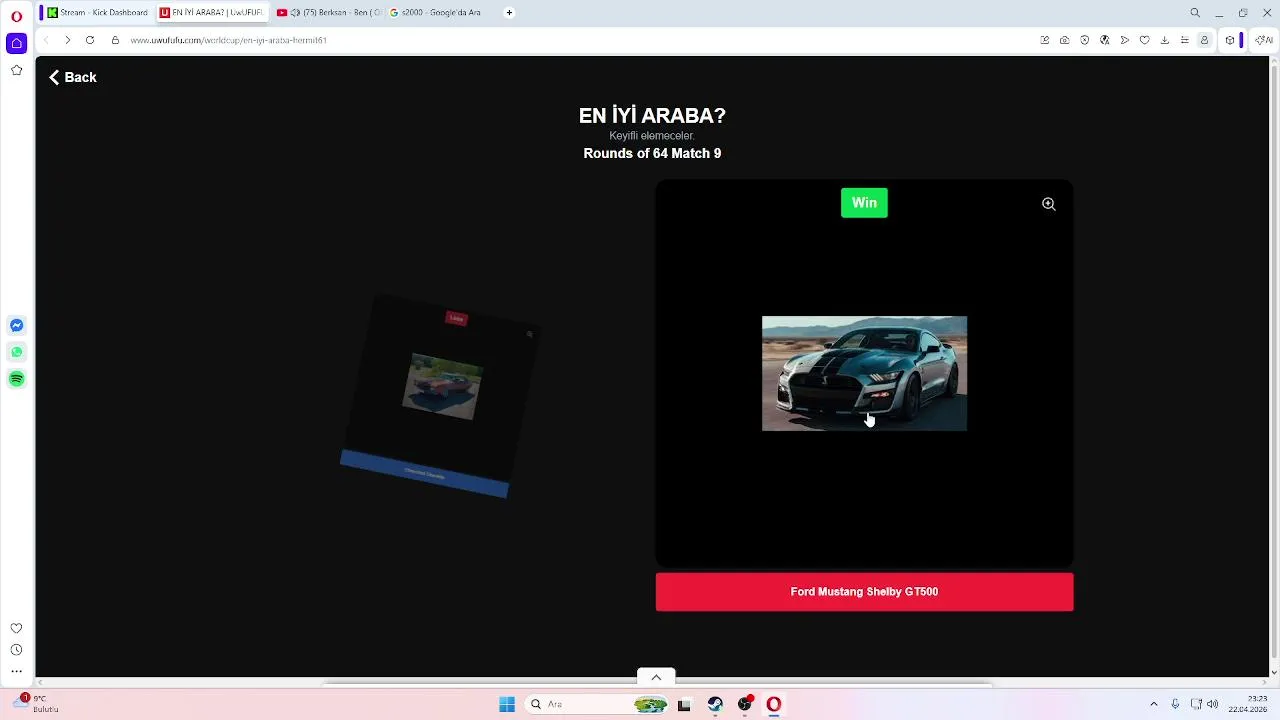
Task: Open WhatsApp in the sidebar
Action: (x=16, y=352)
